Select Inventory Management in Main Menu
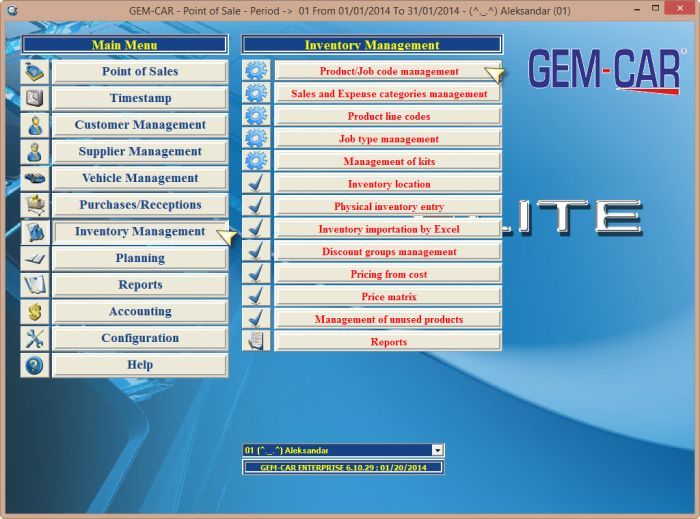 pyautogui.click(x=140, y=232)
